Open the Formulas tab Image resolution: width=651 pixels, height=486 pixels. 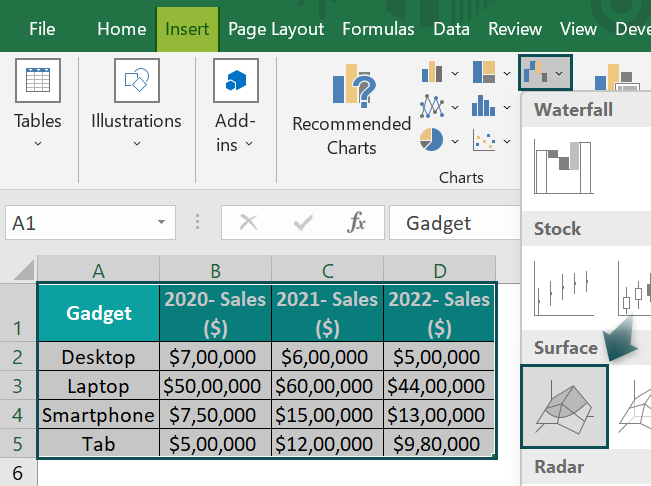point(378,29)
